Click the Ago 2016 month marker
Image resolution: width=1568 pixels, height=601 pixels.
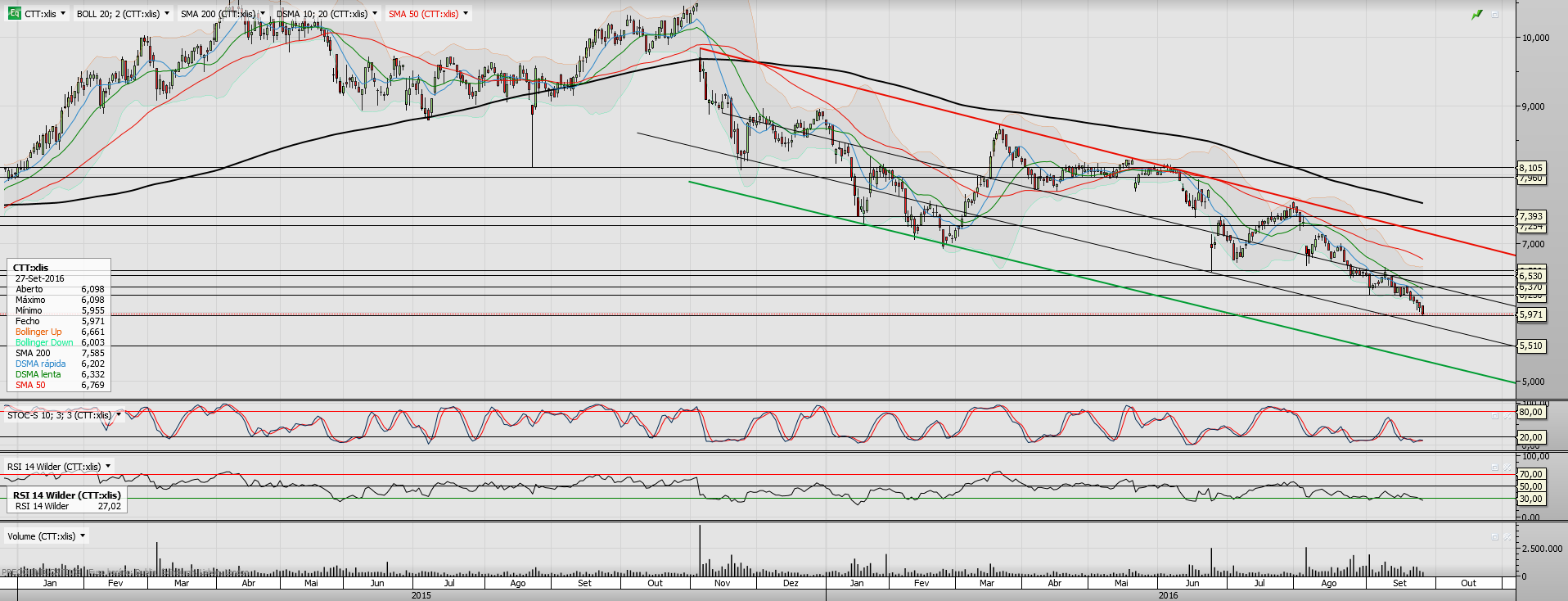(x=1329, y=583)
